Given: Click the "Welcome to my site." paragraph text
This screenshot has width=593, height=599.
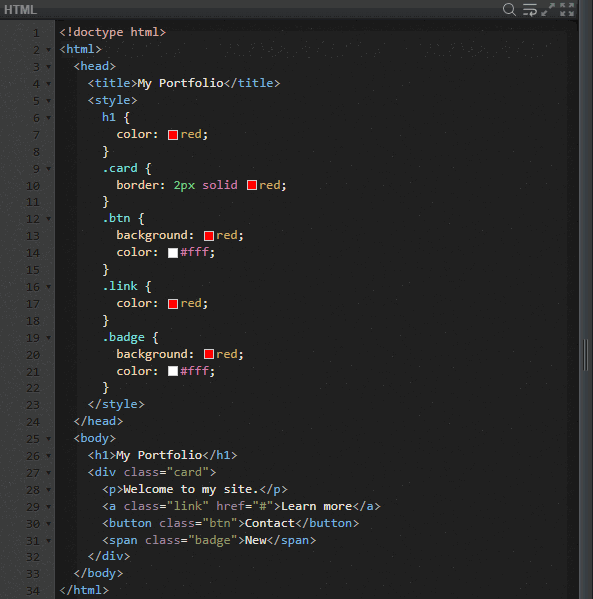Looking at the screenshot, I should [191, 489].
